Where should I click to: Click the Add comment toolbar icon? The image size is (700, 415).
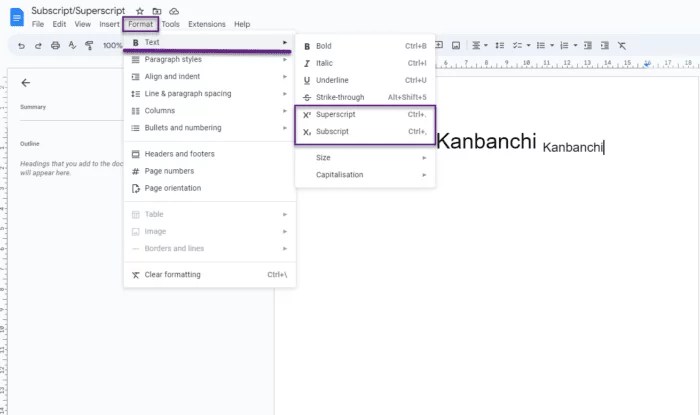[x=439, y=45]
